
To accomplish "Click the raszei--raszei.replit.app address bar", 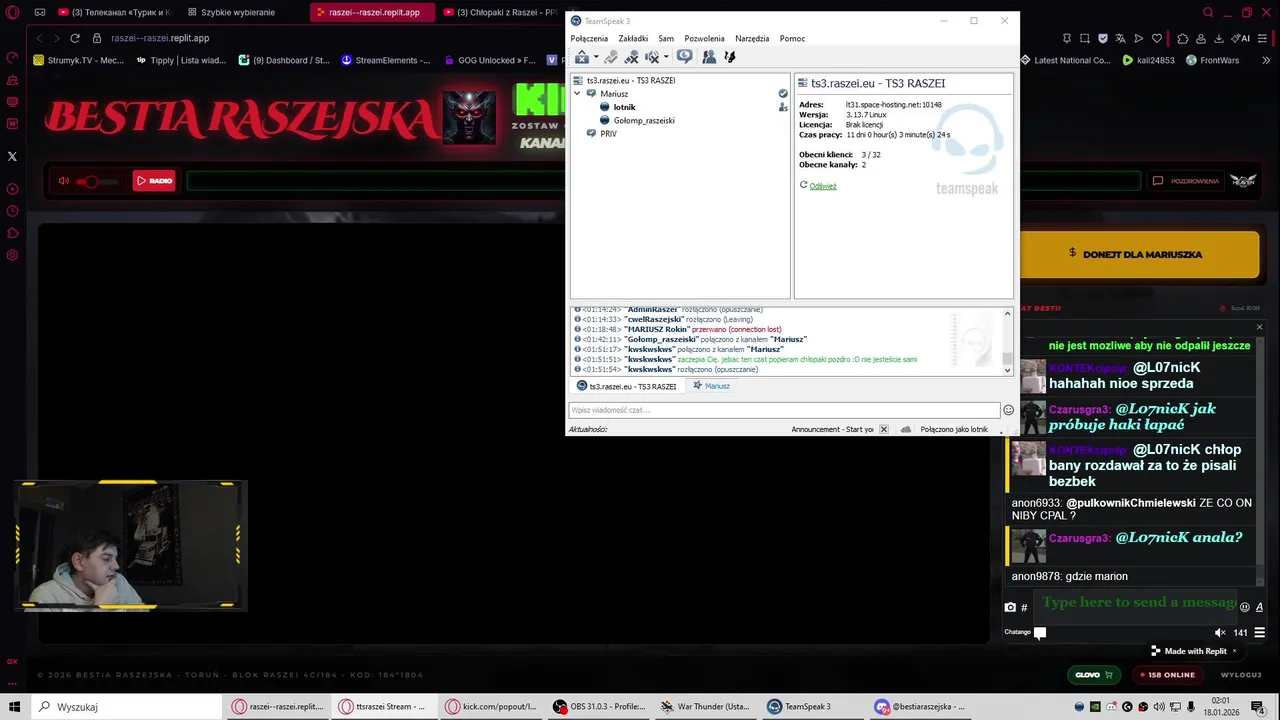I will tap(160, 38).
